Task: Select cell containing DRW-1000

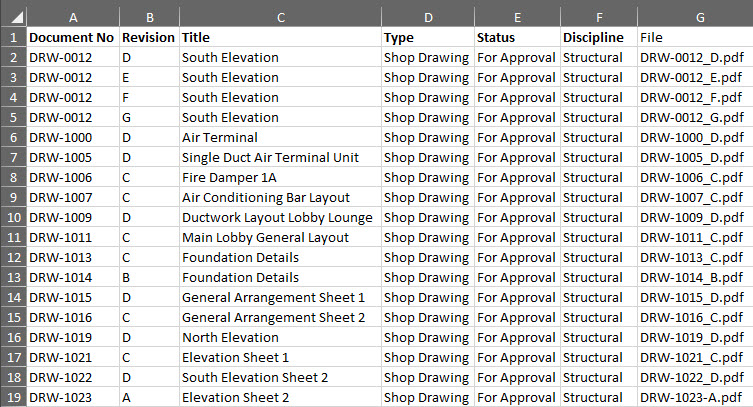Action: [73, 137]
